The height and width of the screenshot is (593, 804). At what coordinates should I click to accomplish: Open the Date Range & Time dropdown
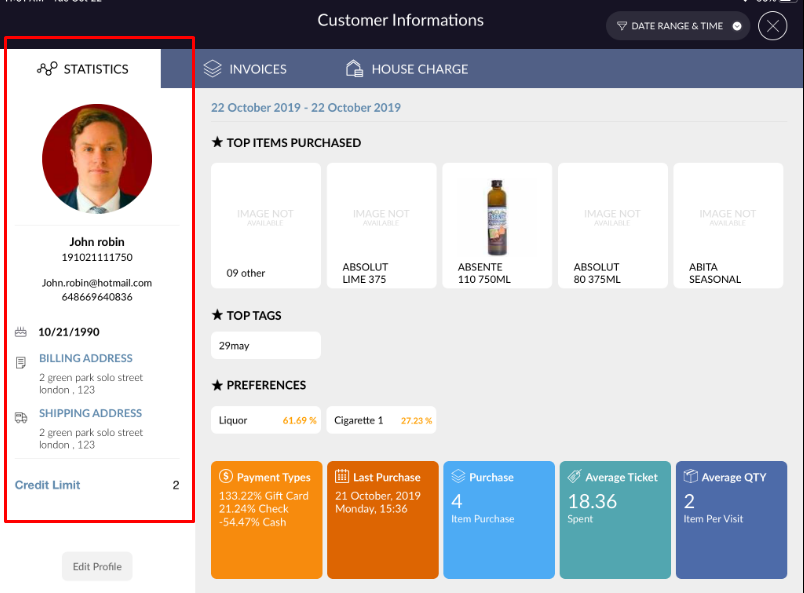point(677,26)
